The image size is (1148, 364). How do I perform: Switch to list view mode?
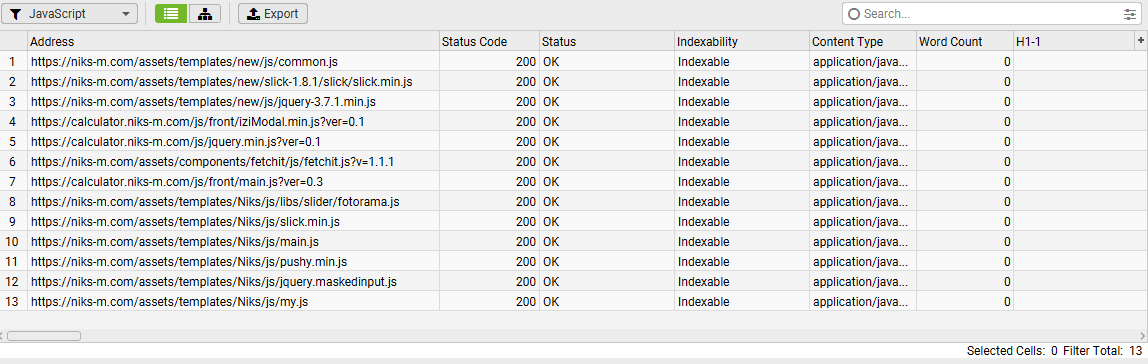coord(171,13)
